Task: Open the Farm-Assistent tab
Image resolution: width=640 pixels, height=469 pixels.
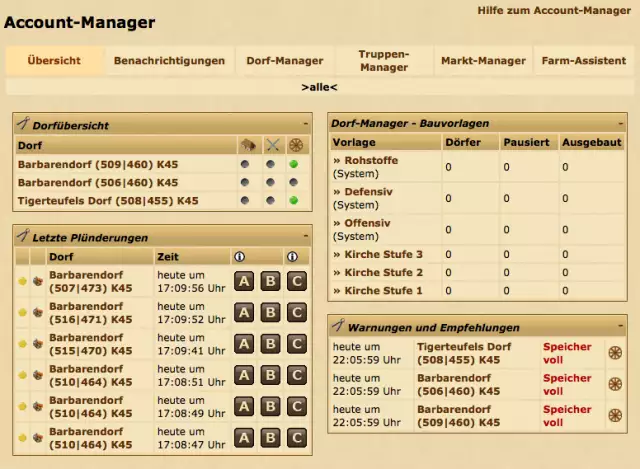Action: pyautogui.click(x=584, y=60)
